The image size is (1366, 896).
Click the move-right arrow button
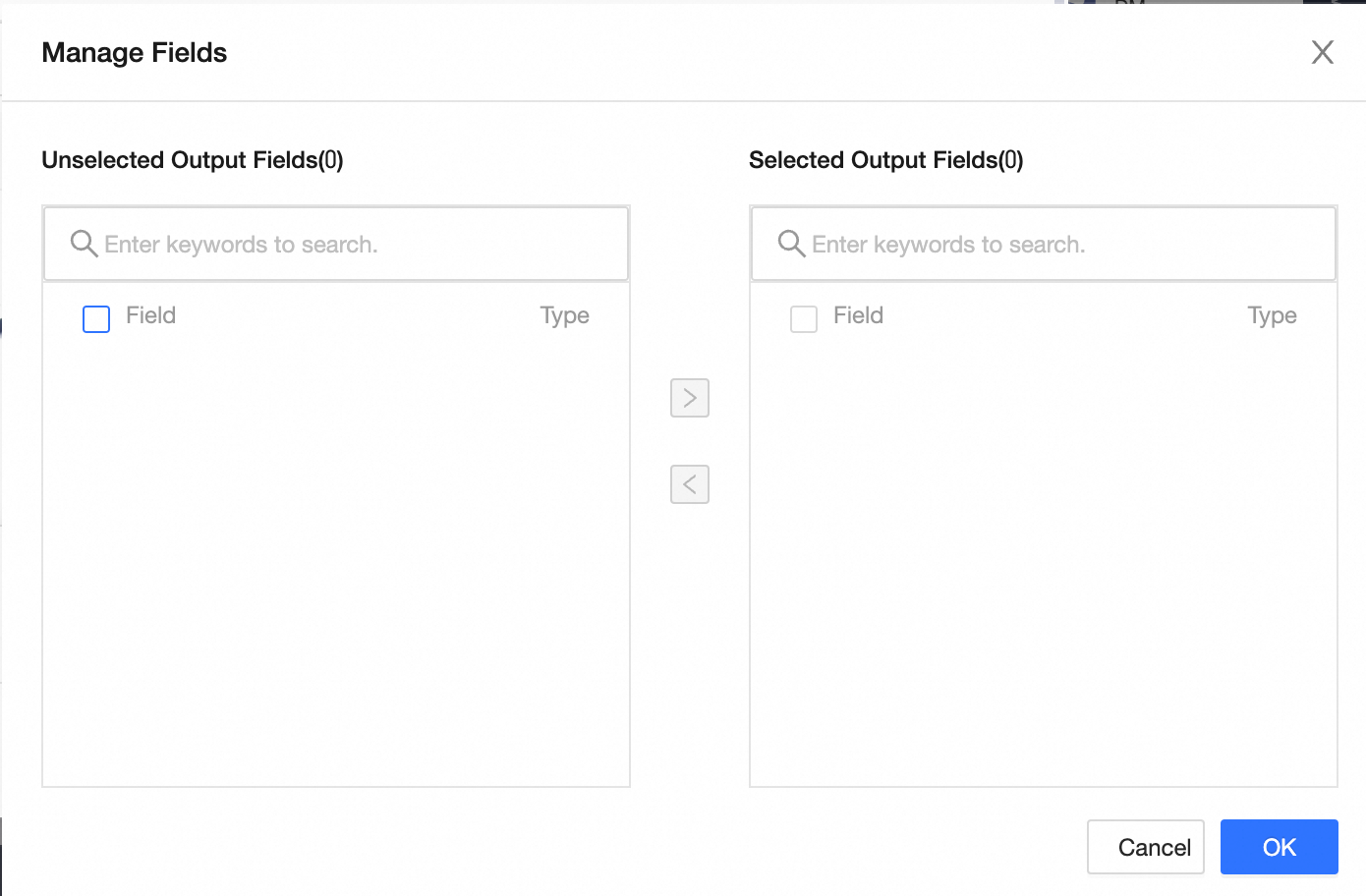pos(690,398)
